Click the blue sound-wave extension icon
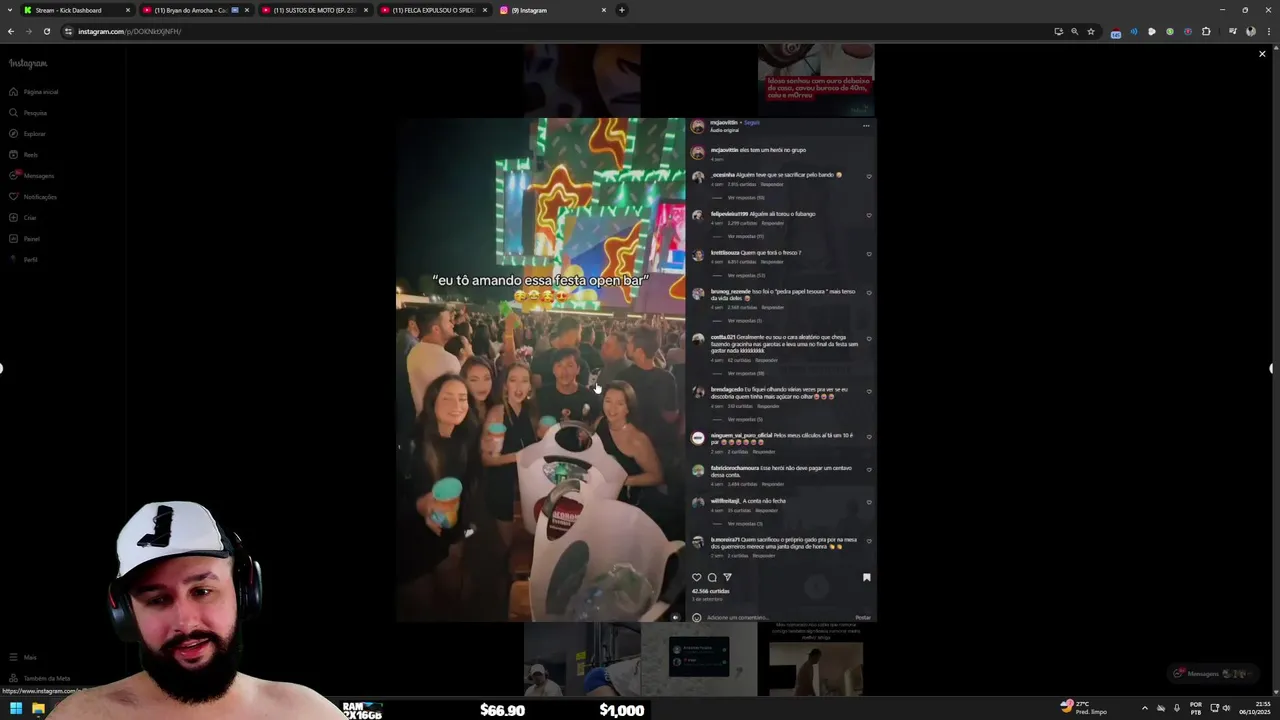Screen dimensions: 1280x720 pos(1134,31)
